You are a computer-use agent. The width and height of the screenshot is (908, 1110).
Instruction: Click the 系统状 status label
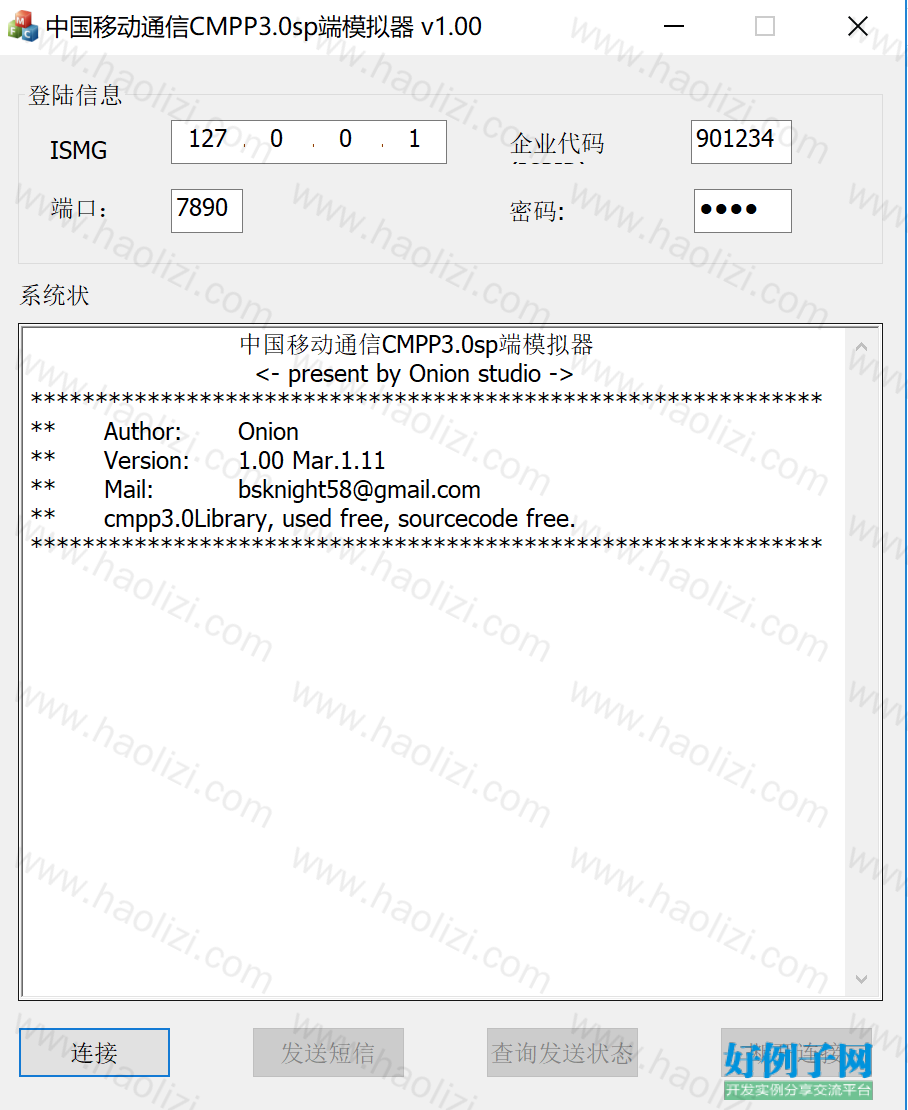click(x=54, y=295)
